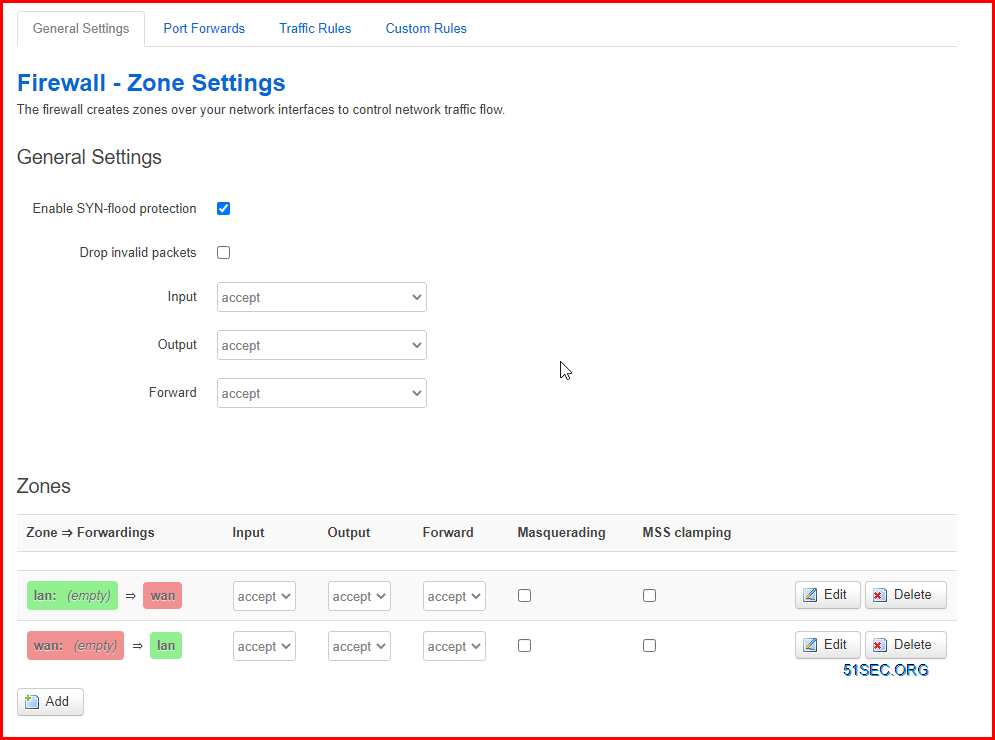Click the "Zones" section heading
Screen dimensions: 995x740
pos(44,486)
